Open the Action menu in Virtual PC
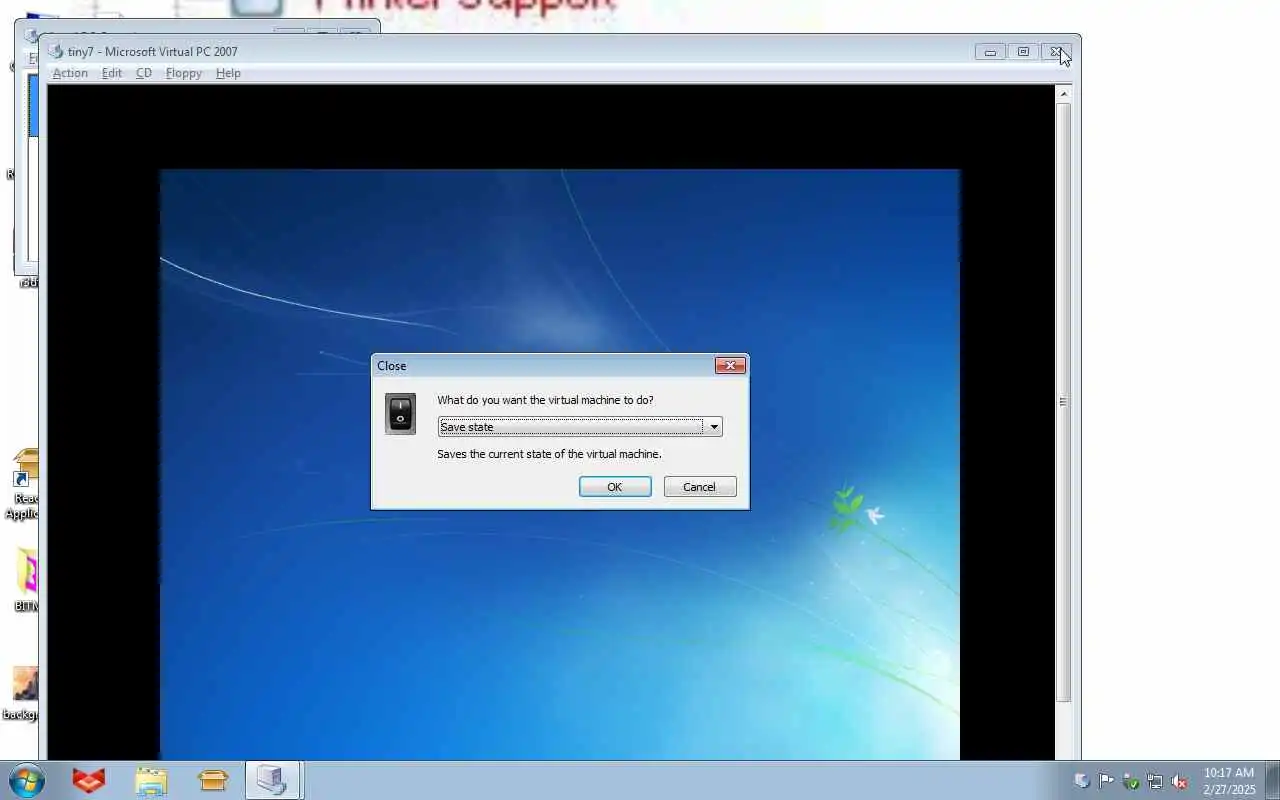The width and height of the screenshot is (1280, 800). coord(70,73)
